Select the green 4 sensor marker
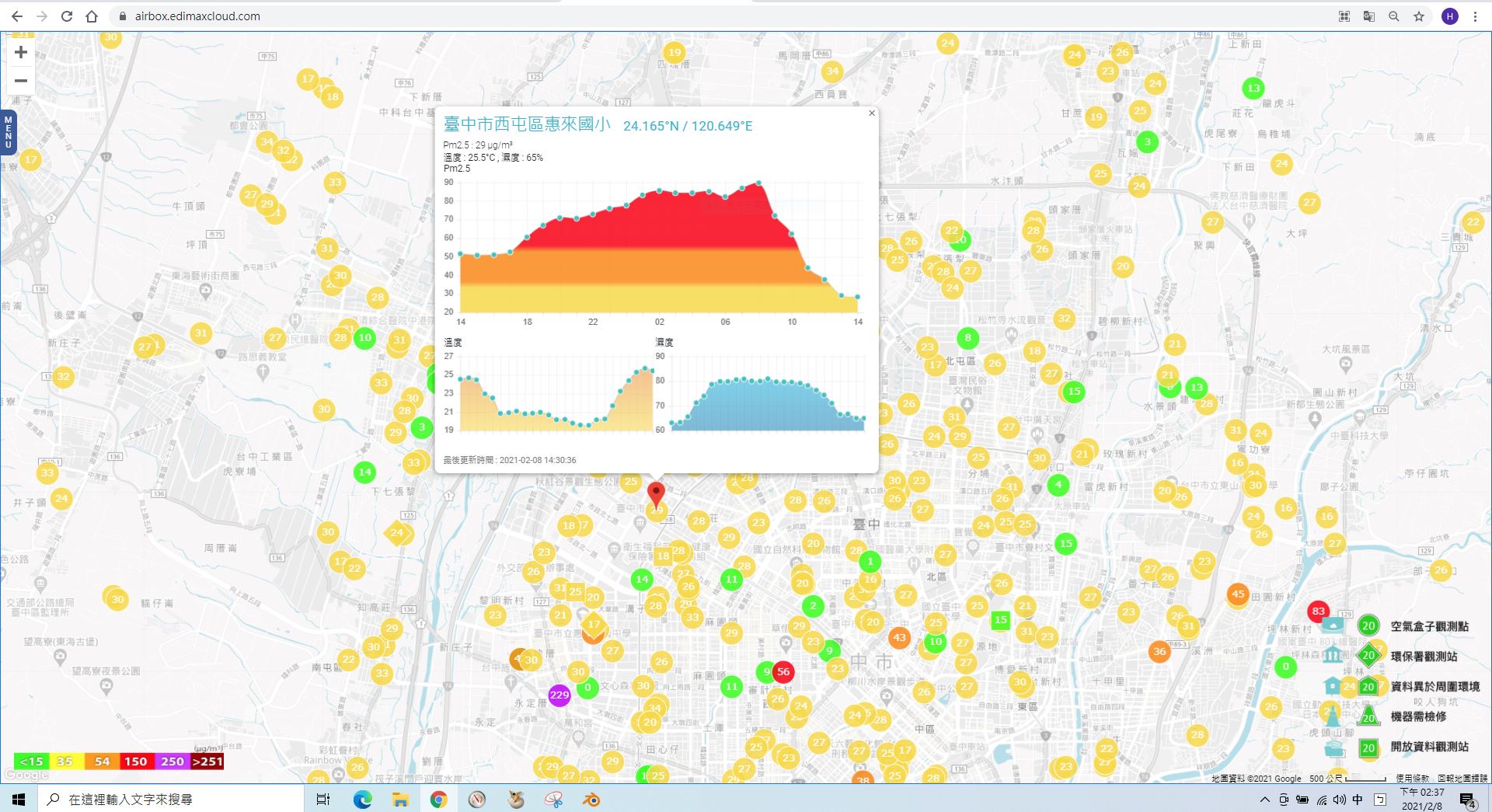1492x812 pixels. pyautogui.click(x=1058, y=485)
